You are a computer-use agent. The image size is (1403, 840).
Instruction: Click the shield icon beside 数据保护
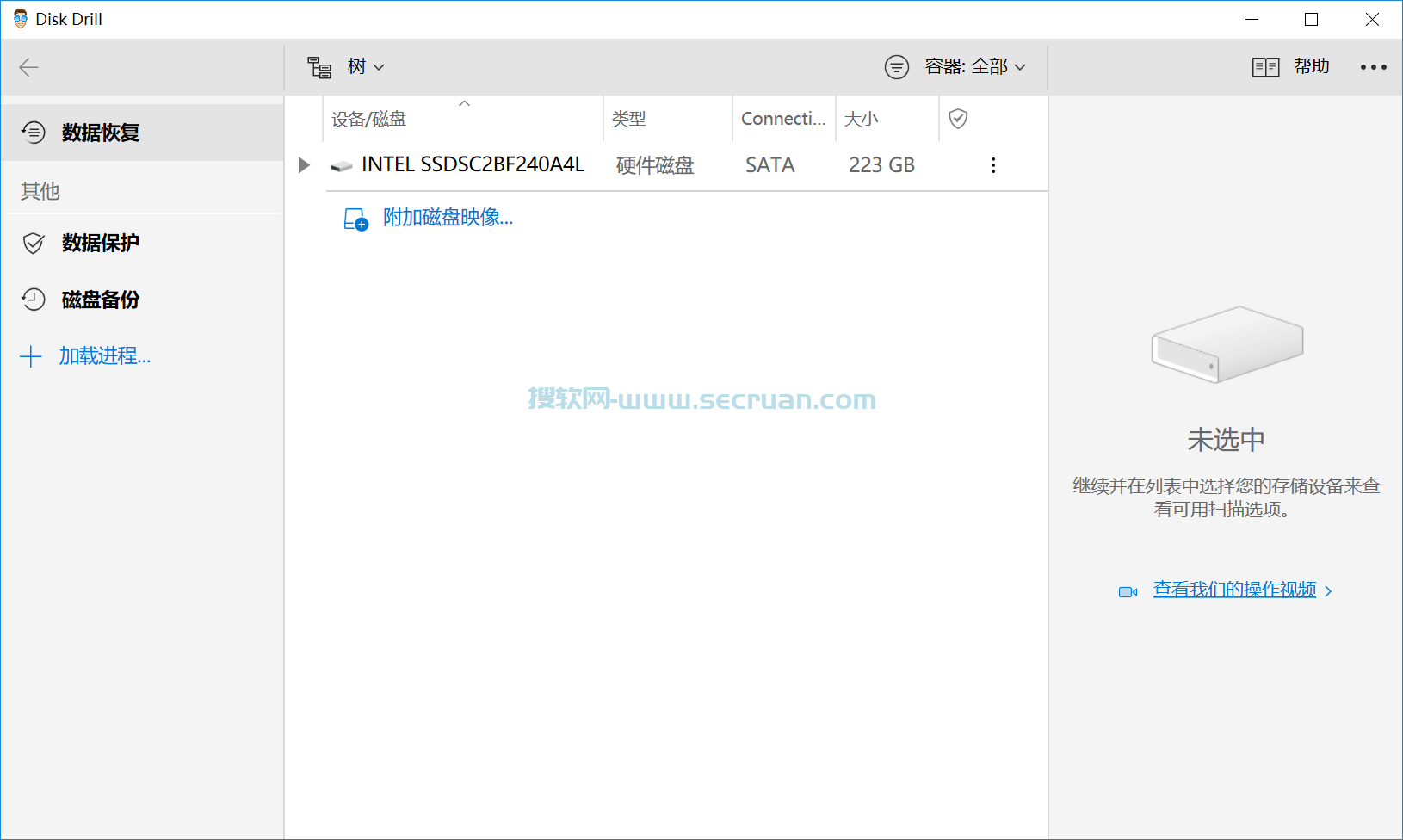pyautogui.click(x=34, y=243)
